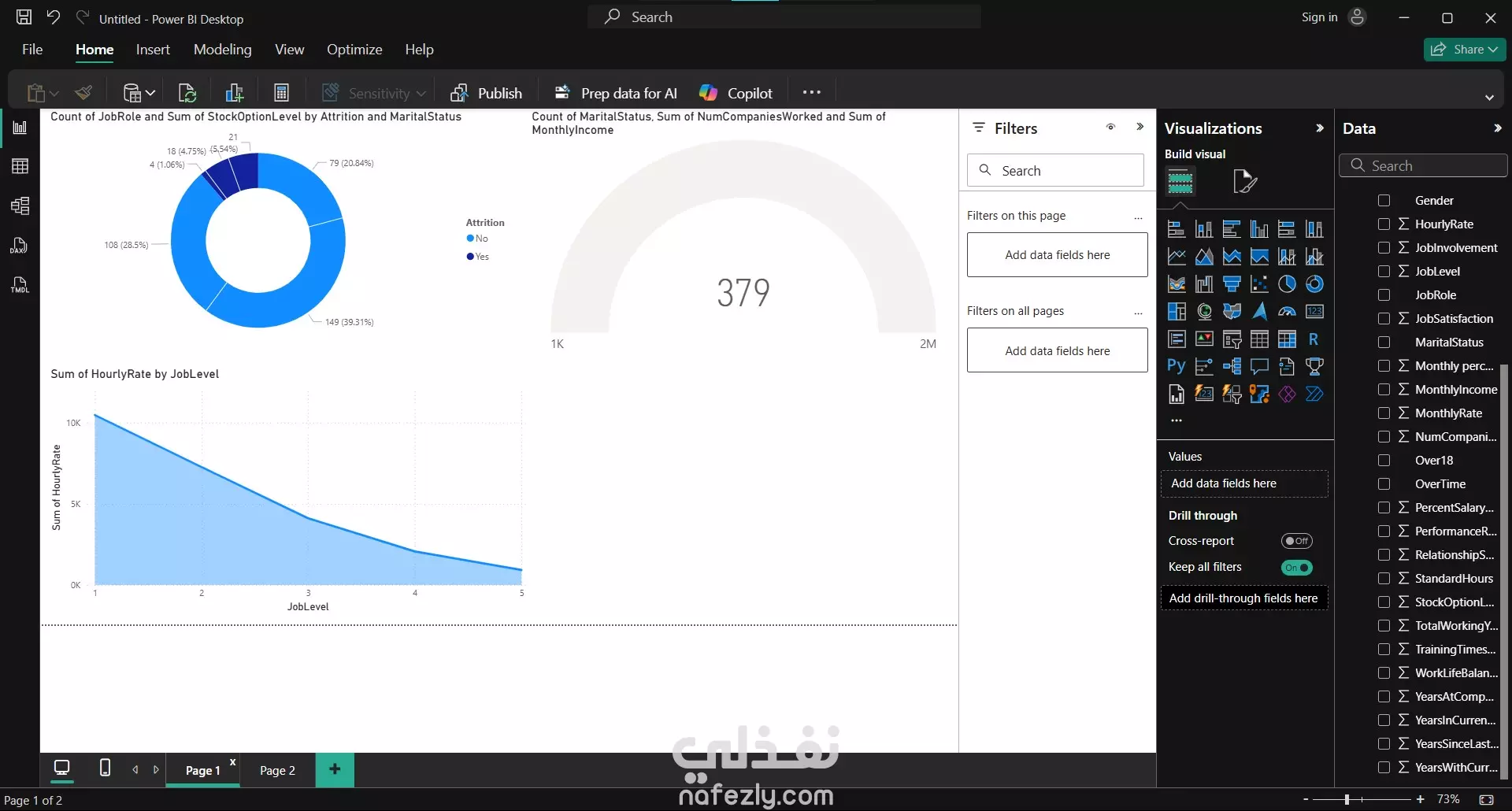1512x811 pixels.
Task: Open Table view in left sidebar
Action: 20,166
